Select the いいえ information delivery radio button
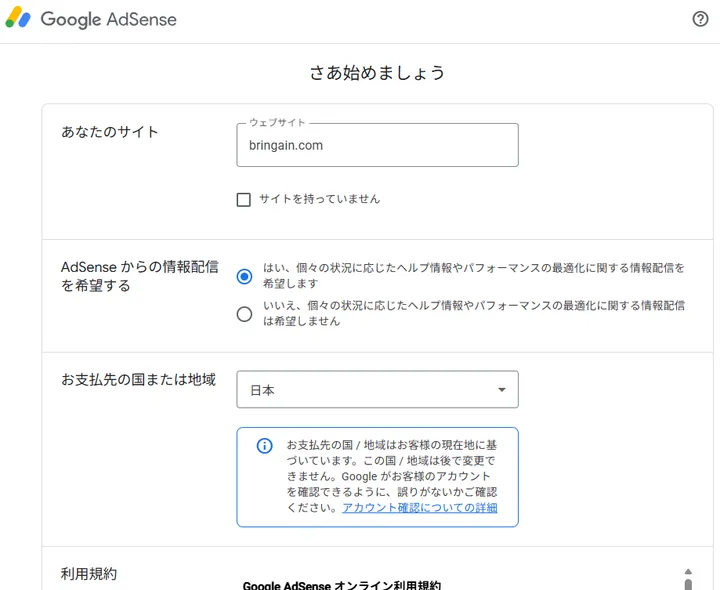The height and width of the screenshot is (590, 720). point(244,314)
